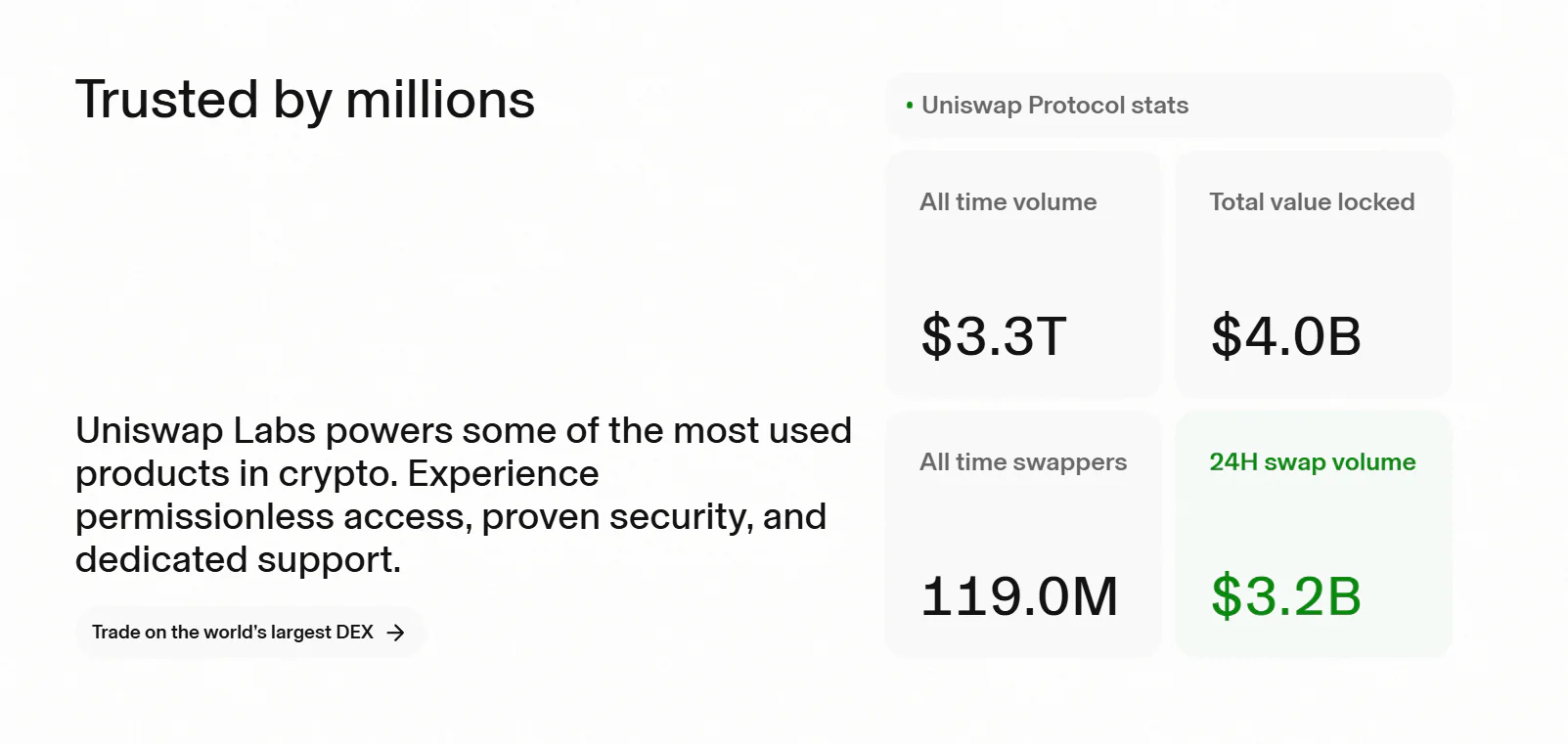Click the green dot before Uniswap Protocol stats
The width and height of the screenshot is (1568, 744).
click(910, 106)
